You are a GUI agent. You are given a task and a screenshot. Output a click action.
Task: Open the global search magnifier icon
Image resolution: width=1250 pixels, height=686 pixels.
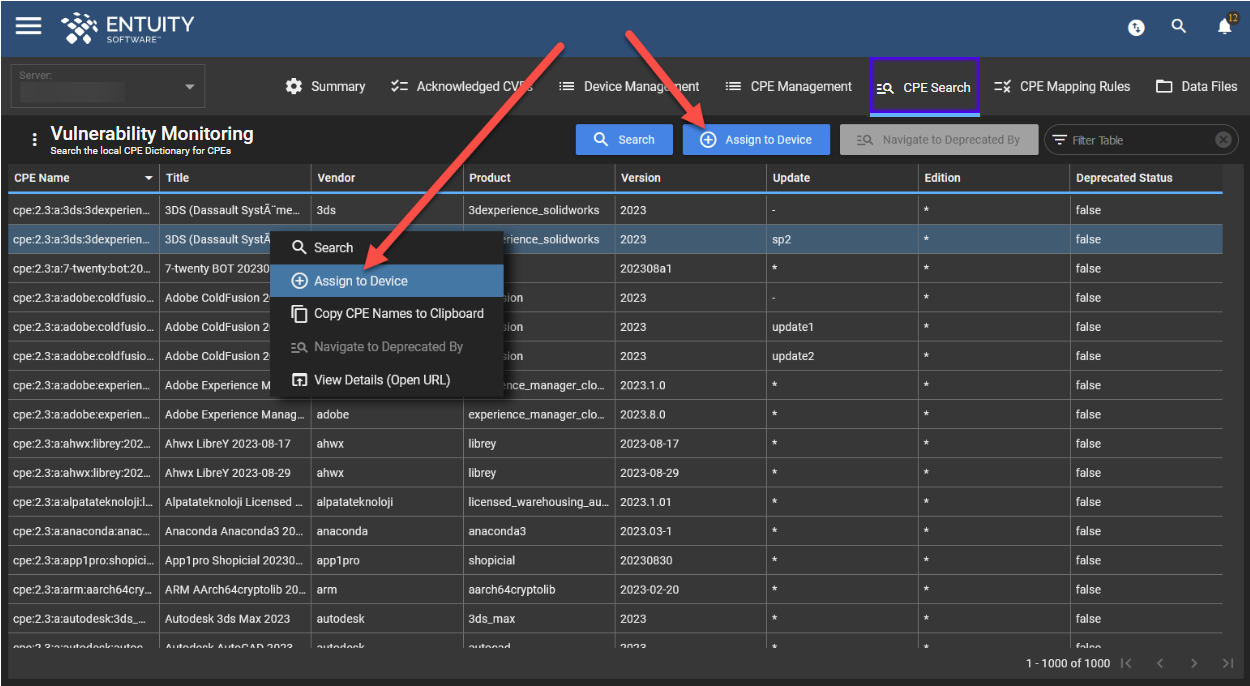coord(1179,27)
